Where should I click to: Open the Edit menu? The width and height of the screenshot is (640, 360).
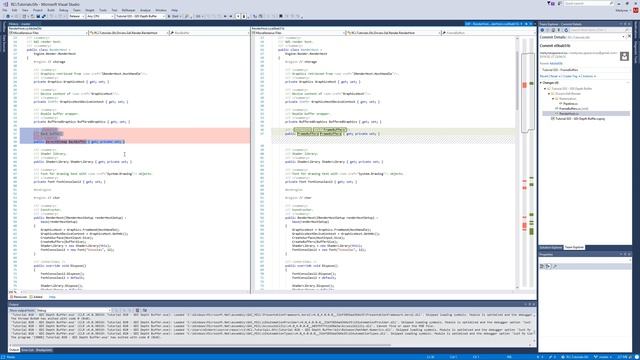pos(15,10)
